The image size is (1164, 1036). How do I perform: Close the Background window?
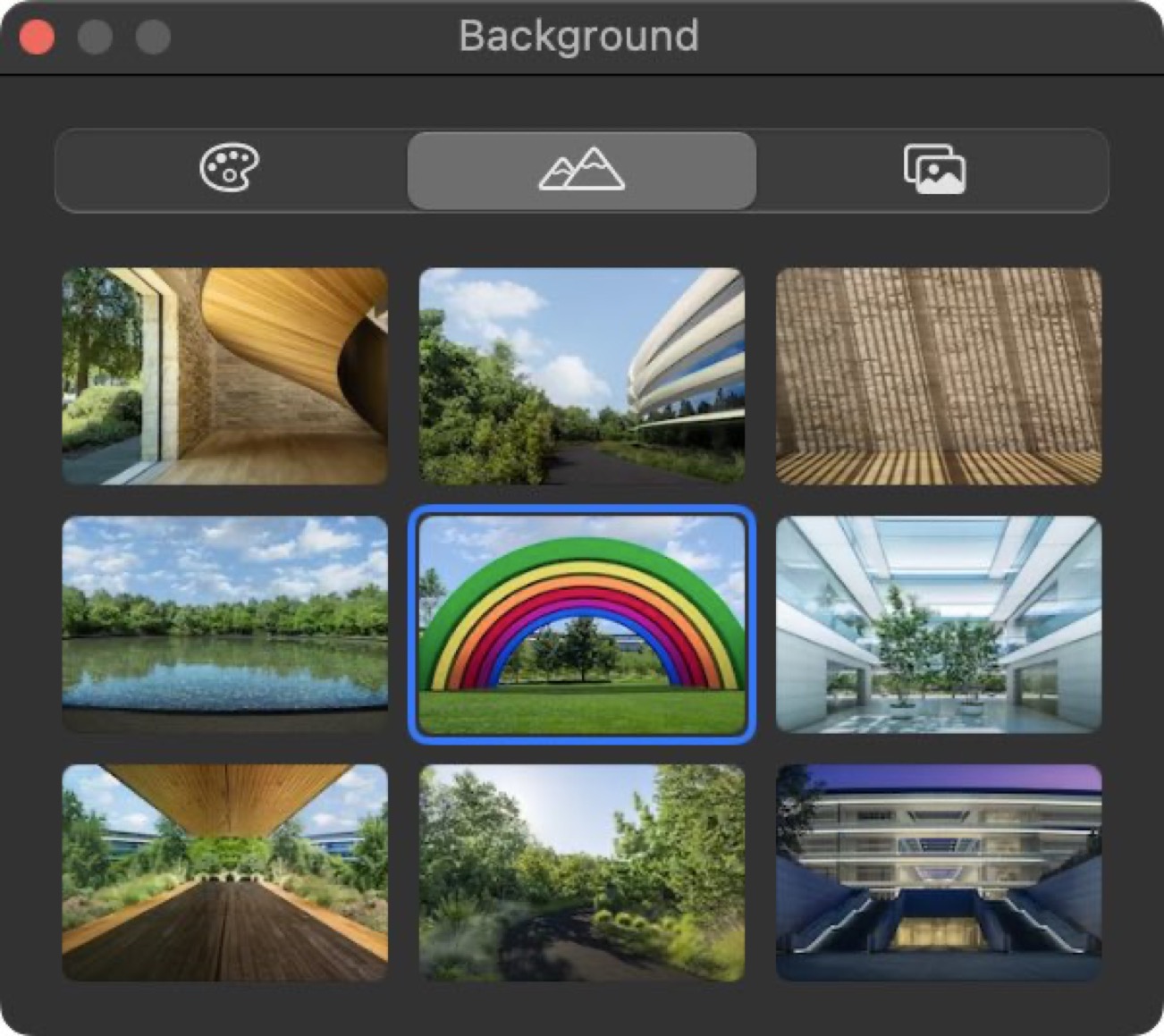35,37
